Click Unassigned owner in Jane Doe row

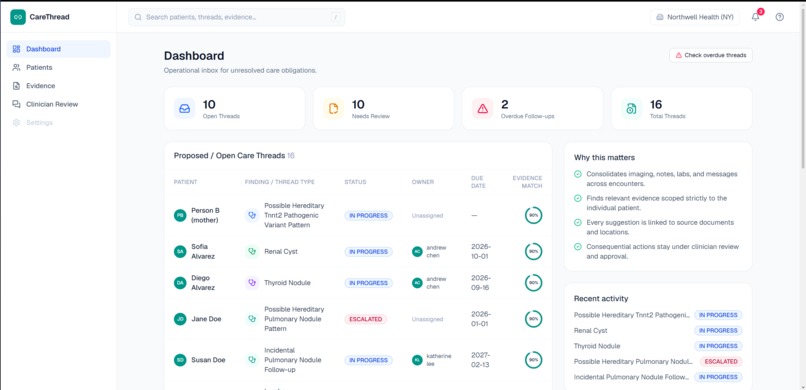[x=427, y=319]
